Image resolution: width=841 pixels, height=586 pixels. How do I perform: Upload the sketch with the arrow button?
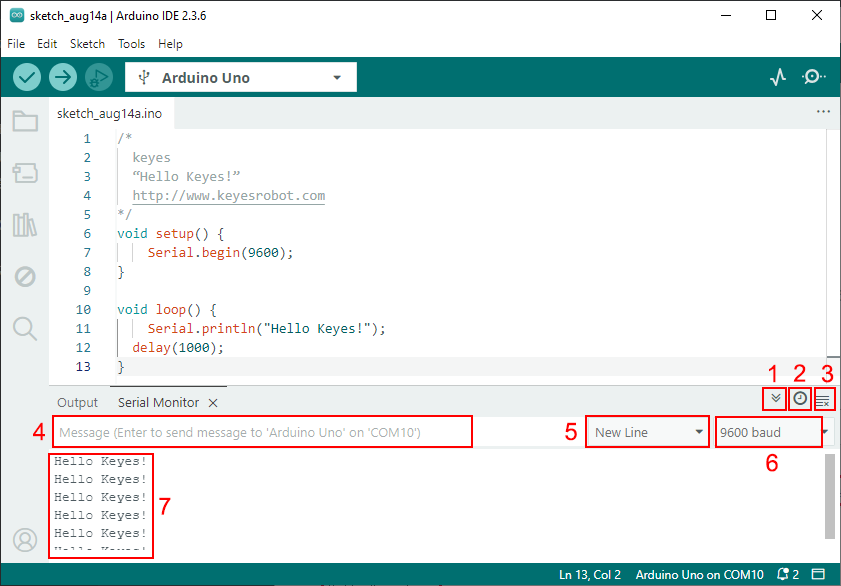coord(63,77)
